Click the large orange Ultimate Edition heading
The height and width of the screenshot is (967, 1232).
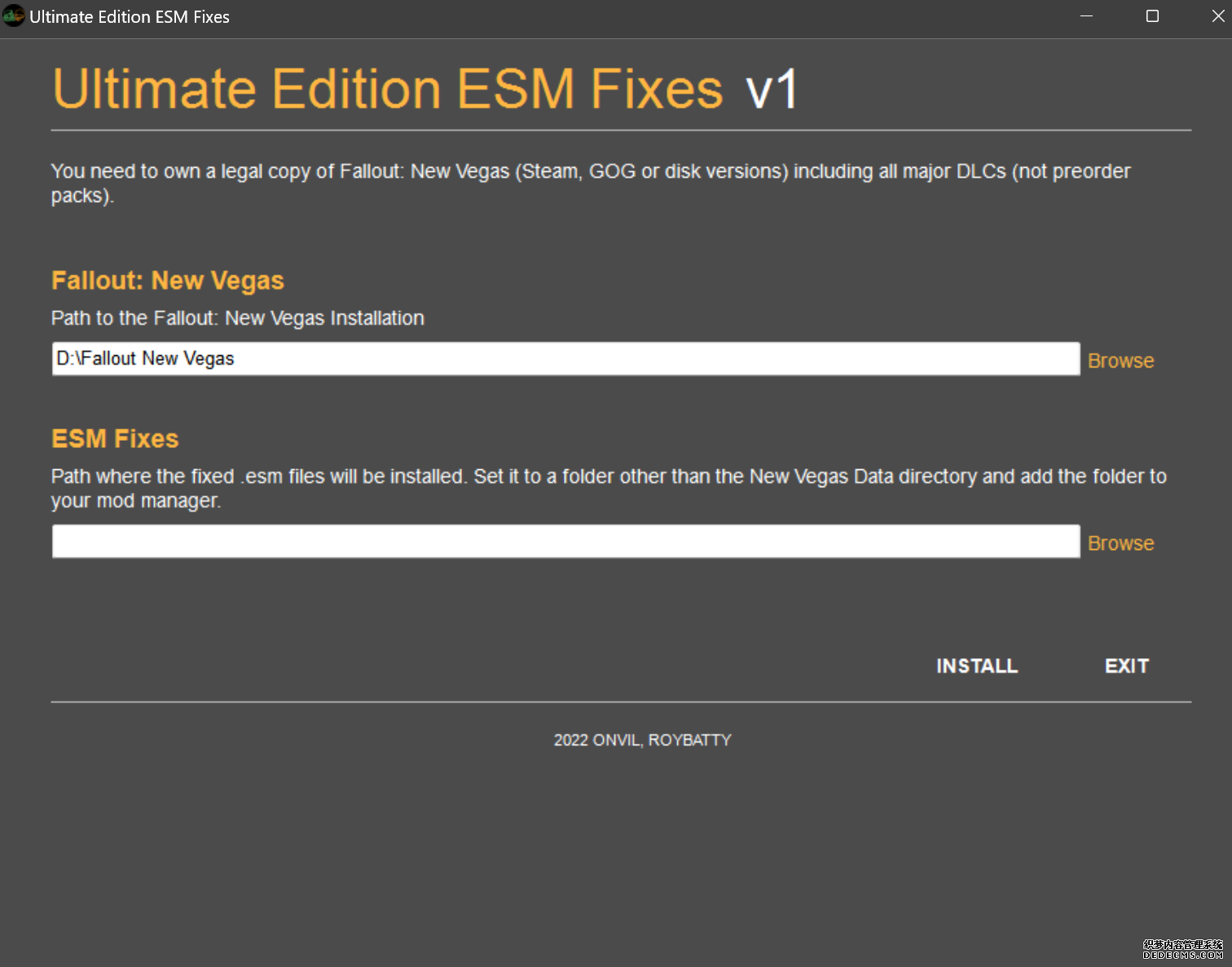[x=388, y=89]
